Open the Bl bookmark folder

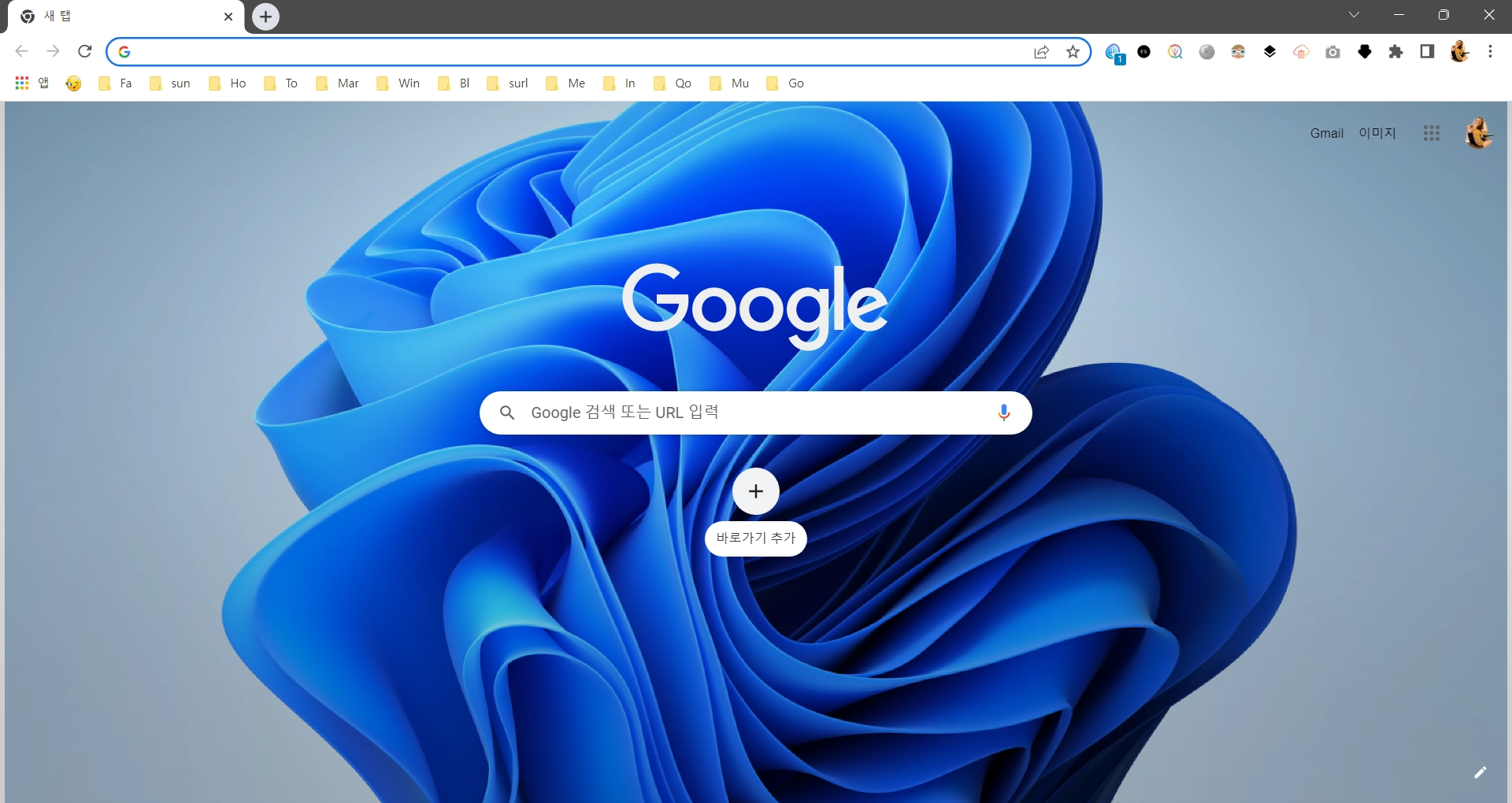pyautogui.click(x=454, y=83)
